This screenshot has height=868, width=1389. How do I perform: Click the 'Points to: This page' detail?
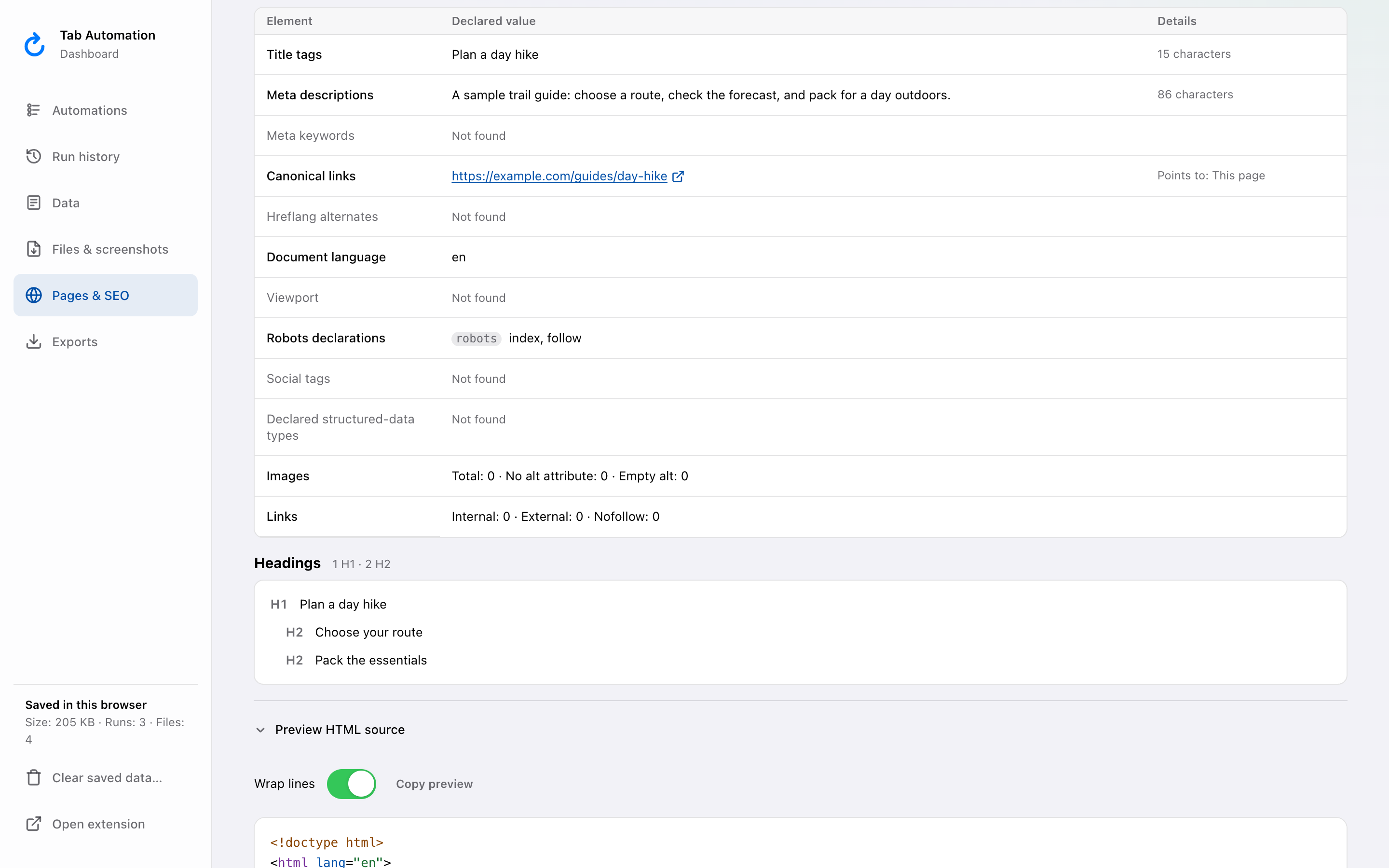(1211, 176)
